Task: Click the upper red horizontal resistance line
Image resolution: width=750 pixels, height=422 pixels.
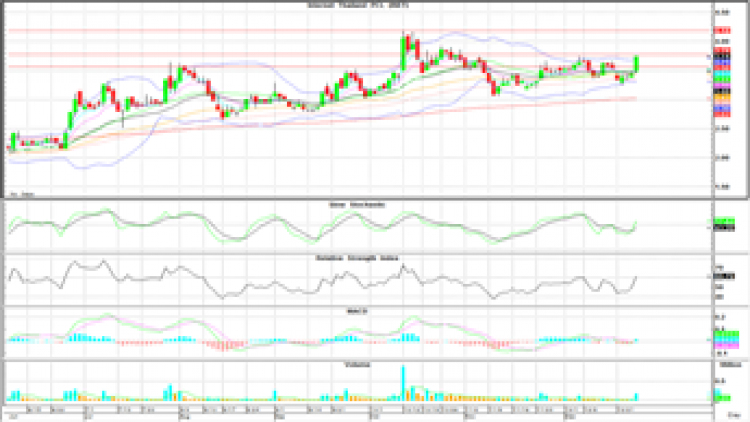Action: click(x=300, y=31)
